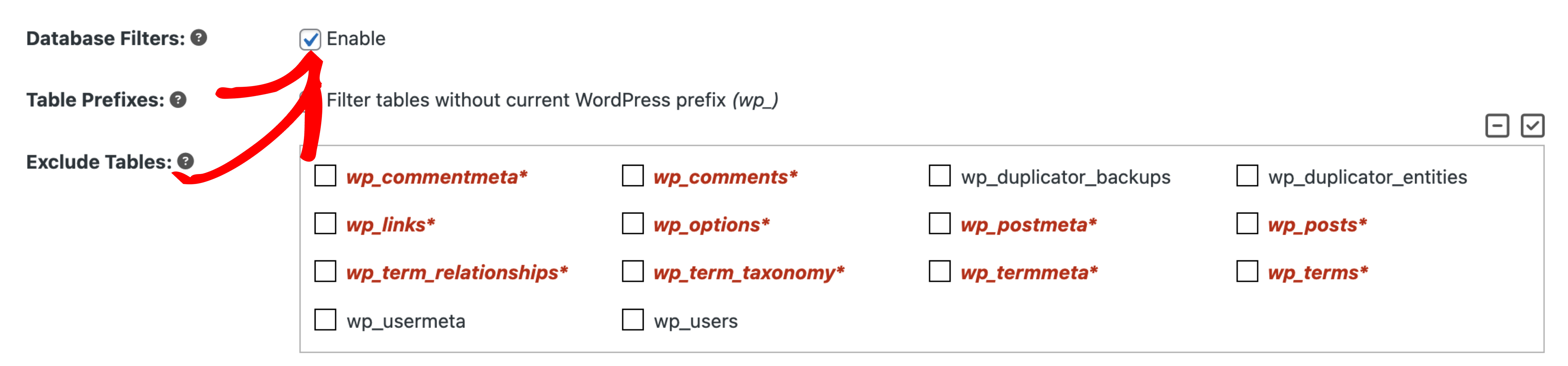
Task: Click the uncheck-all tables minus icon
Action: point(1497,126)
